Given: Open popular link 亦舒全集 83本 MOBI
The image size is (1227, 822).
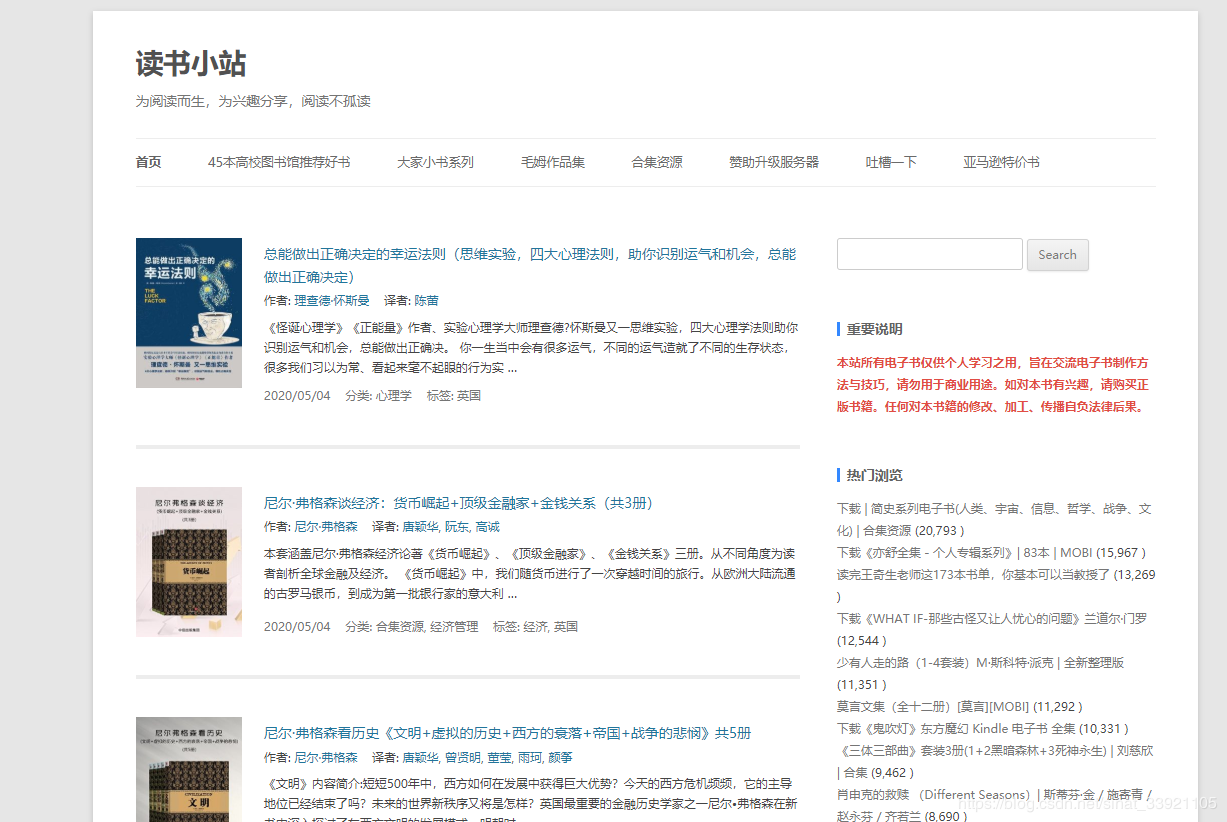Looking at the screenshot, I should [x=963, y=552].
